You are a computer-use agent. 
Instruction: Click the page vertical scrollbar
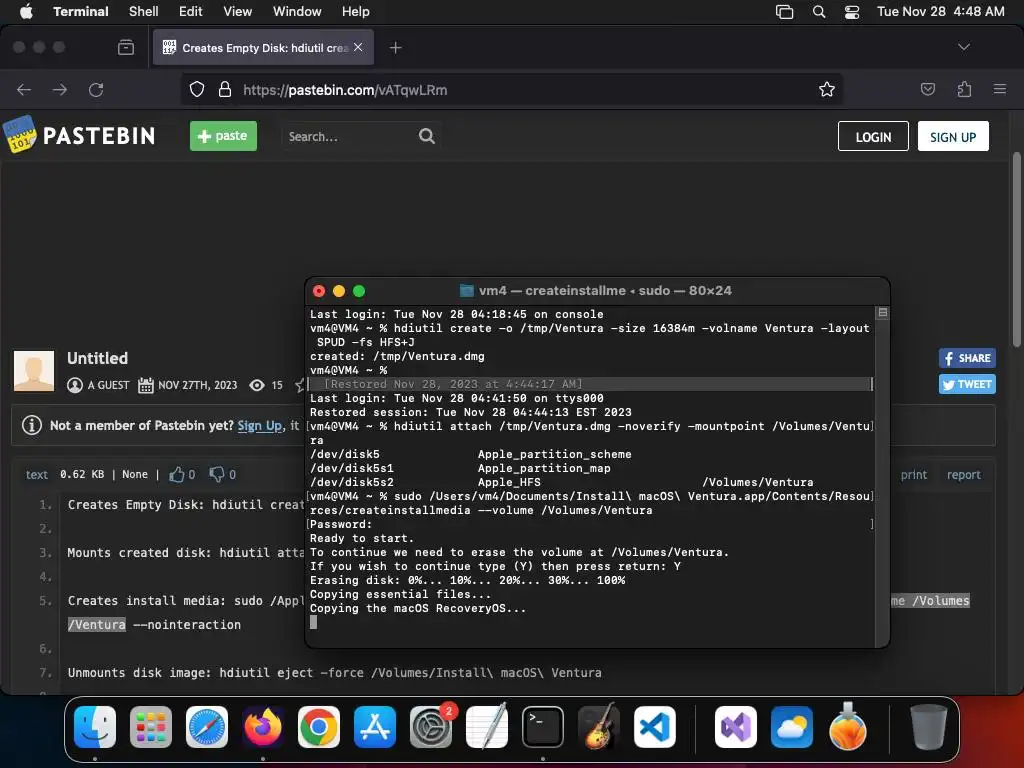click(x=1016, y=249)
